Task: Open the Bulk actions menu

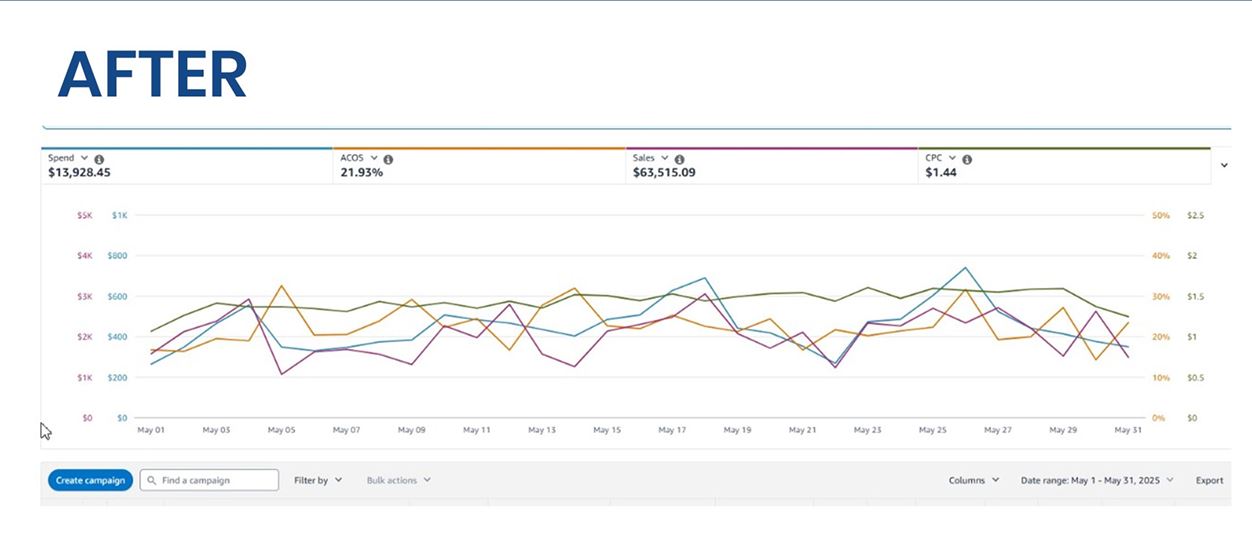Action: click(398, 481)
